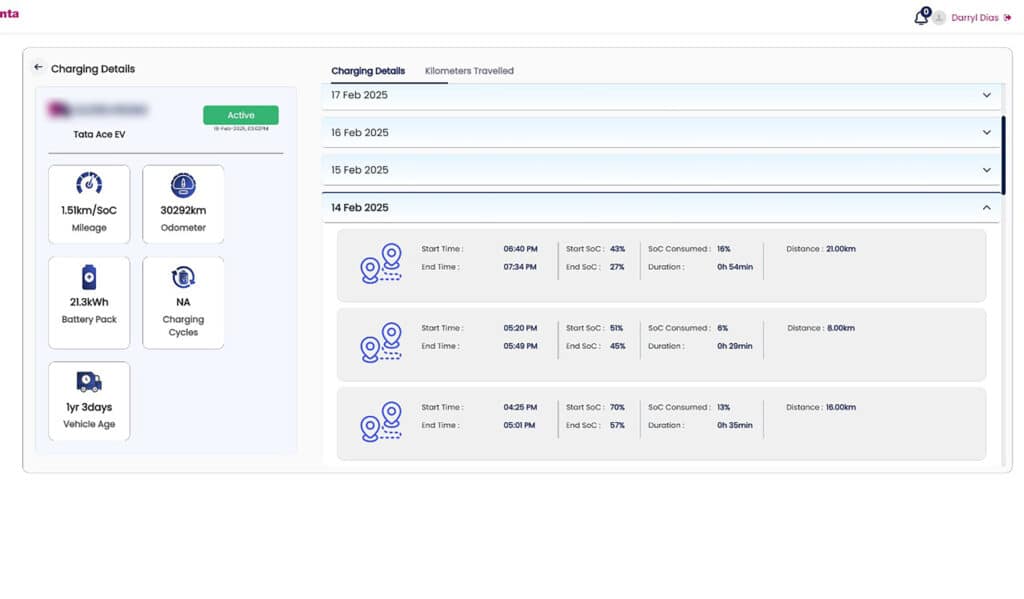Click the vertical scrollbar in the details list
The width and height of the screenshot is (1024, 599).
[1003, 155]
